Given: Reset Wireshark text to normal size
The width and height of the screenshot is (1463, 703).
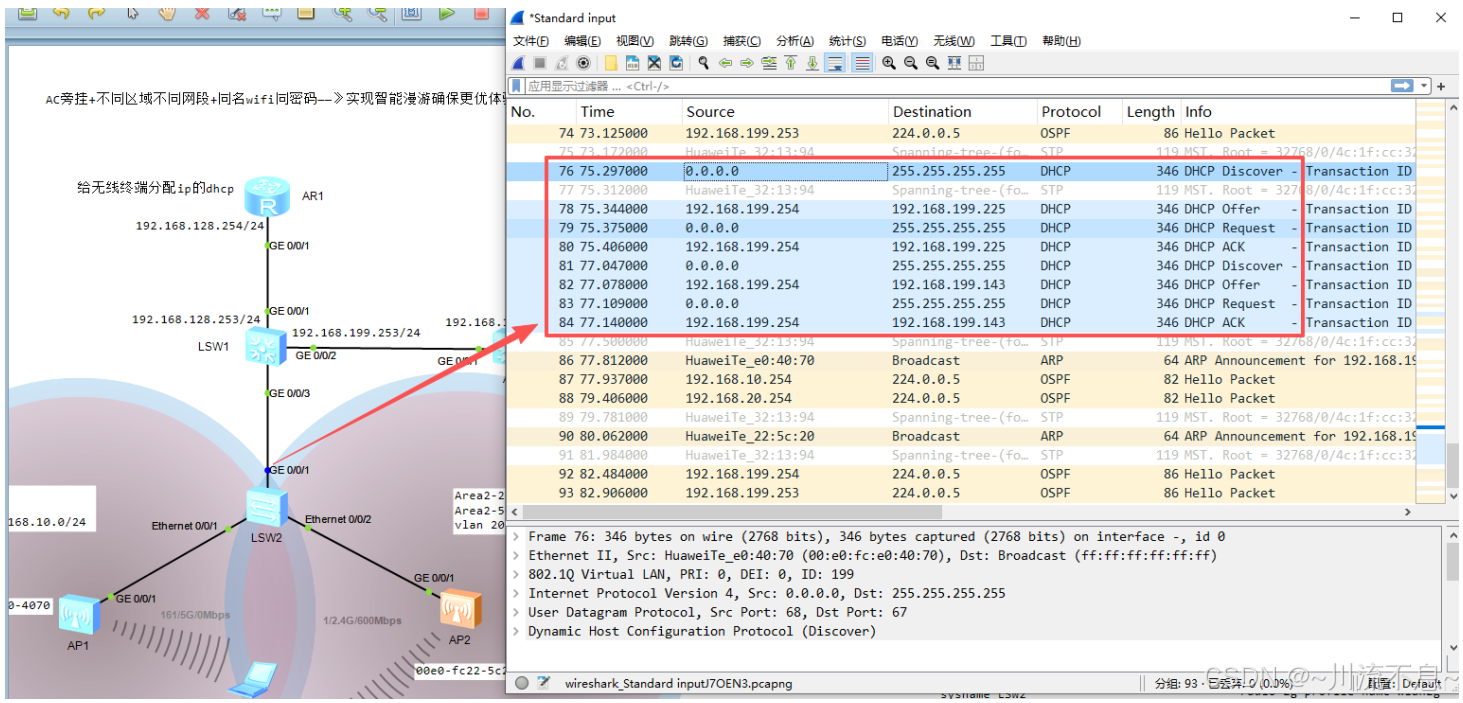Looking at the screenshot, I should [932, 63].
